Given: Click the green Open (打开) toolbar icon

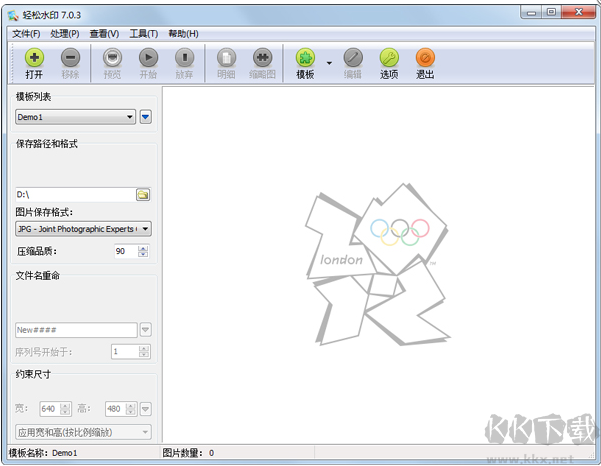Looking at the screenshot, I should pyautogui.click(x=34, y=58).
